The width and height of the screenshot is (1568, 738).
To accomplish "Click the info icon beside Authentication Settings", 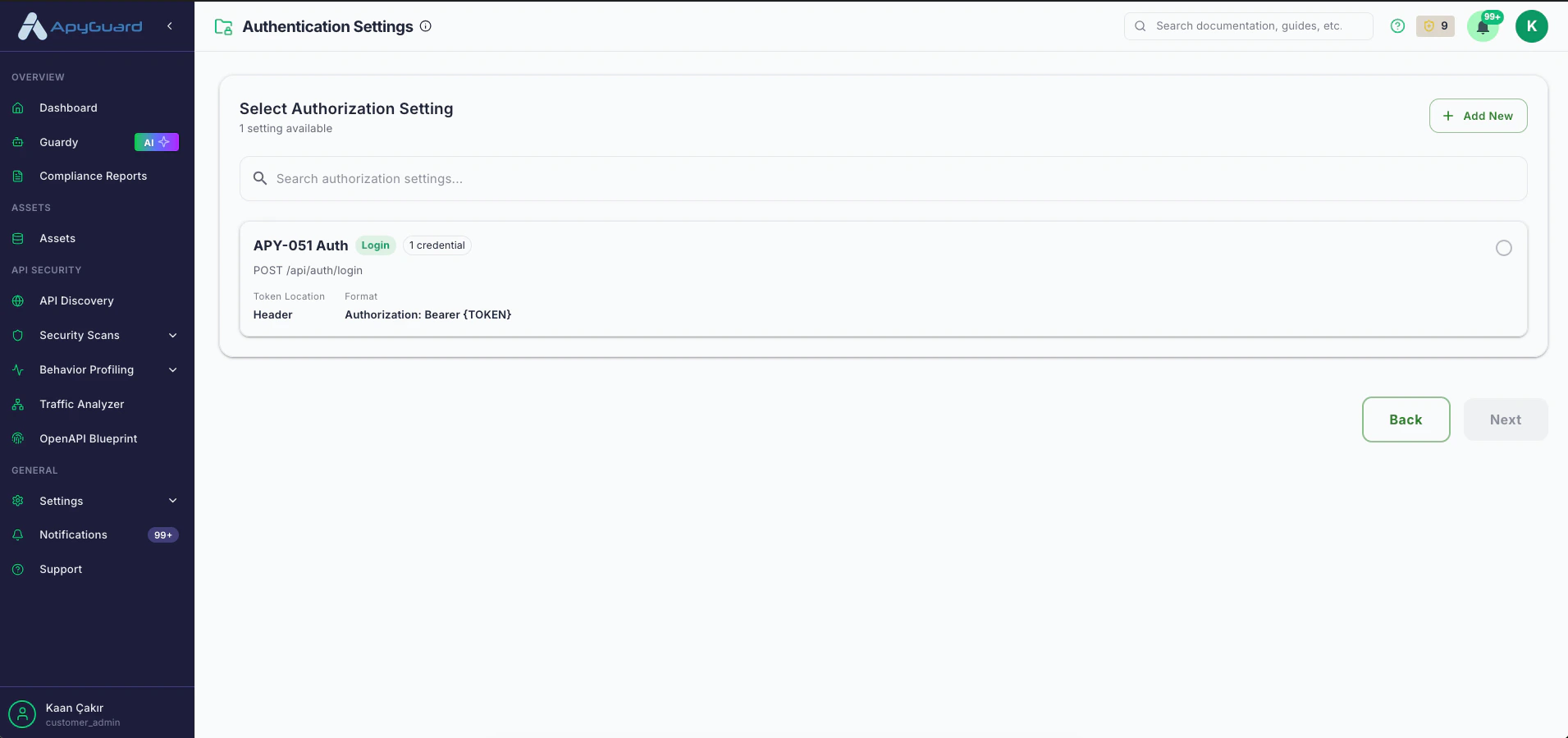I will tap(426, 26).
